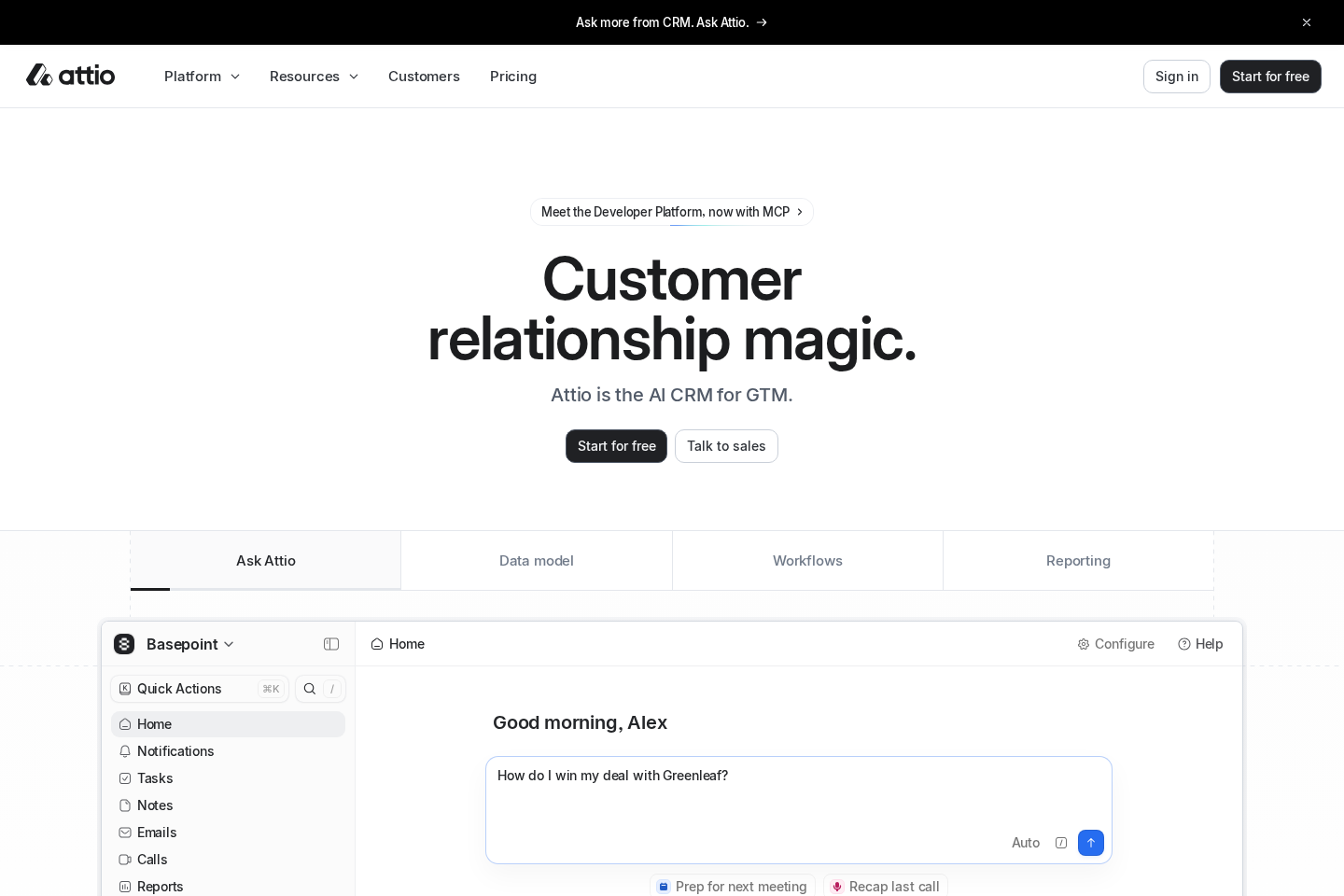Choose Recap last call suggestion

click(x=886, y=887)
